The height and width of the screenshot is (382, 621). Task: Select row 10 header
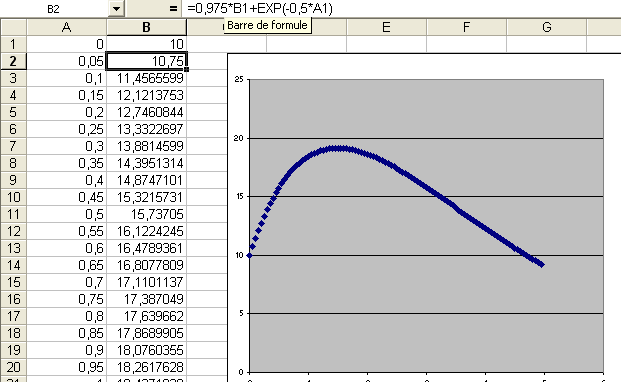point(13,197)
